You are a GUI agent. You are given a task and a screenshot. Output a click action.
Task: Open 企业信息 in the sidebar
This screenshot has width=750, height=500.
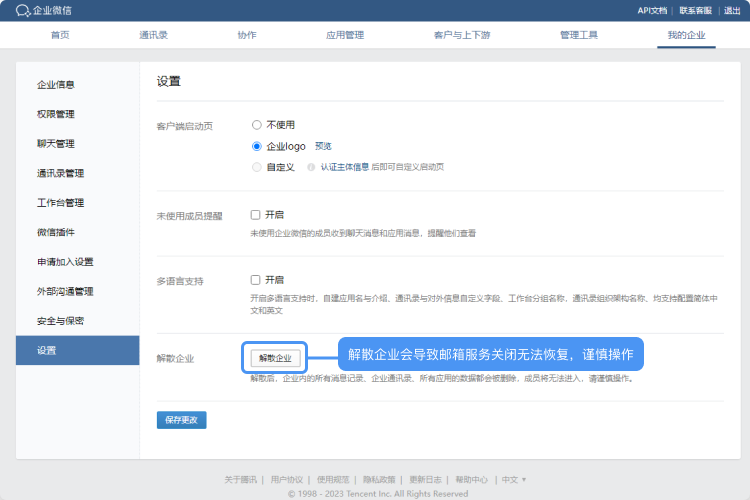pos(56,85)
